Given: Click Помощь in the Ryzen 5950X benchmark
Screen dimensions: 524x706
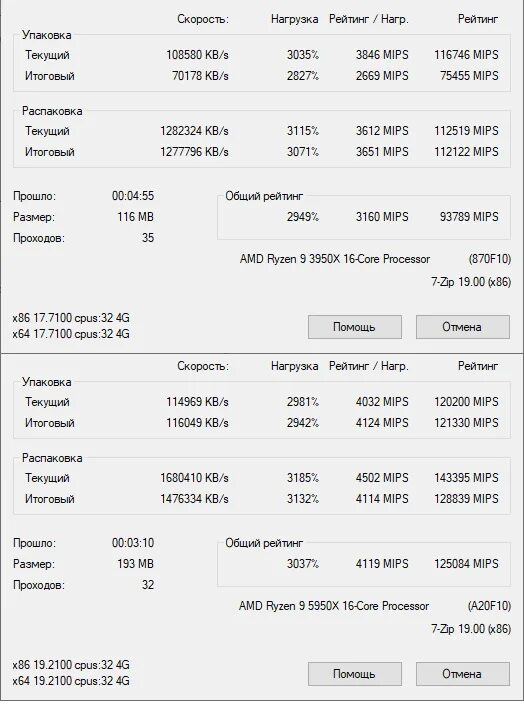Looking at the screenshot, I should [x=355, y=674].
